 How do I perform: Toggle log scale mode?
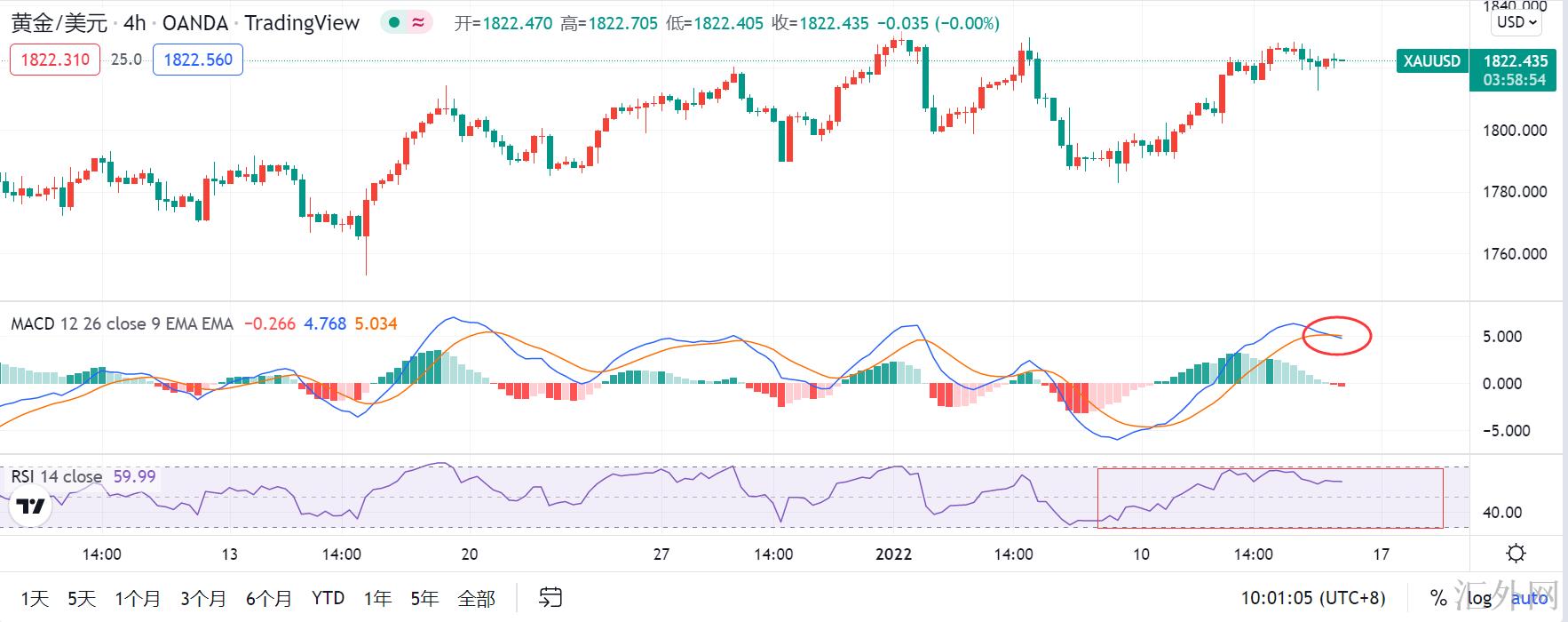(x=1479, y=598)
